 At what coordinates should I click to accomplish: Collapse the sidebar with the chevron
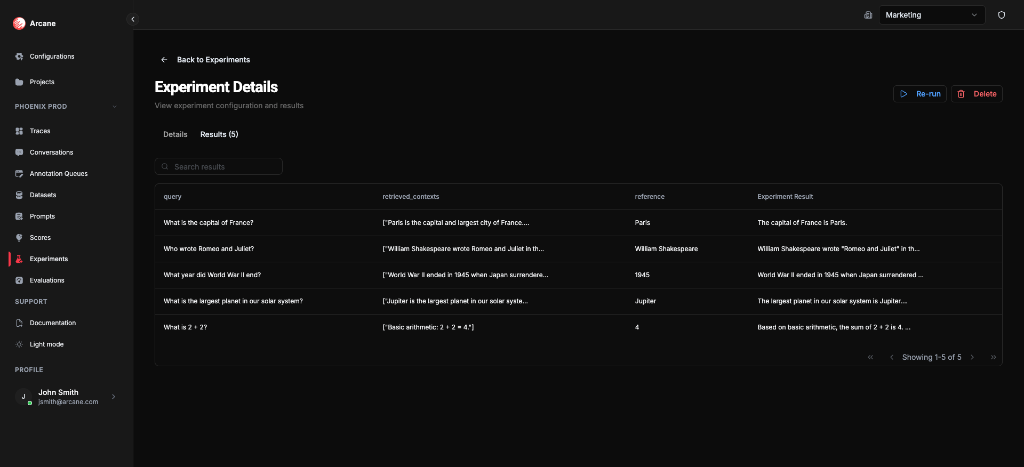(133, 19)
